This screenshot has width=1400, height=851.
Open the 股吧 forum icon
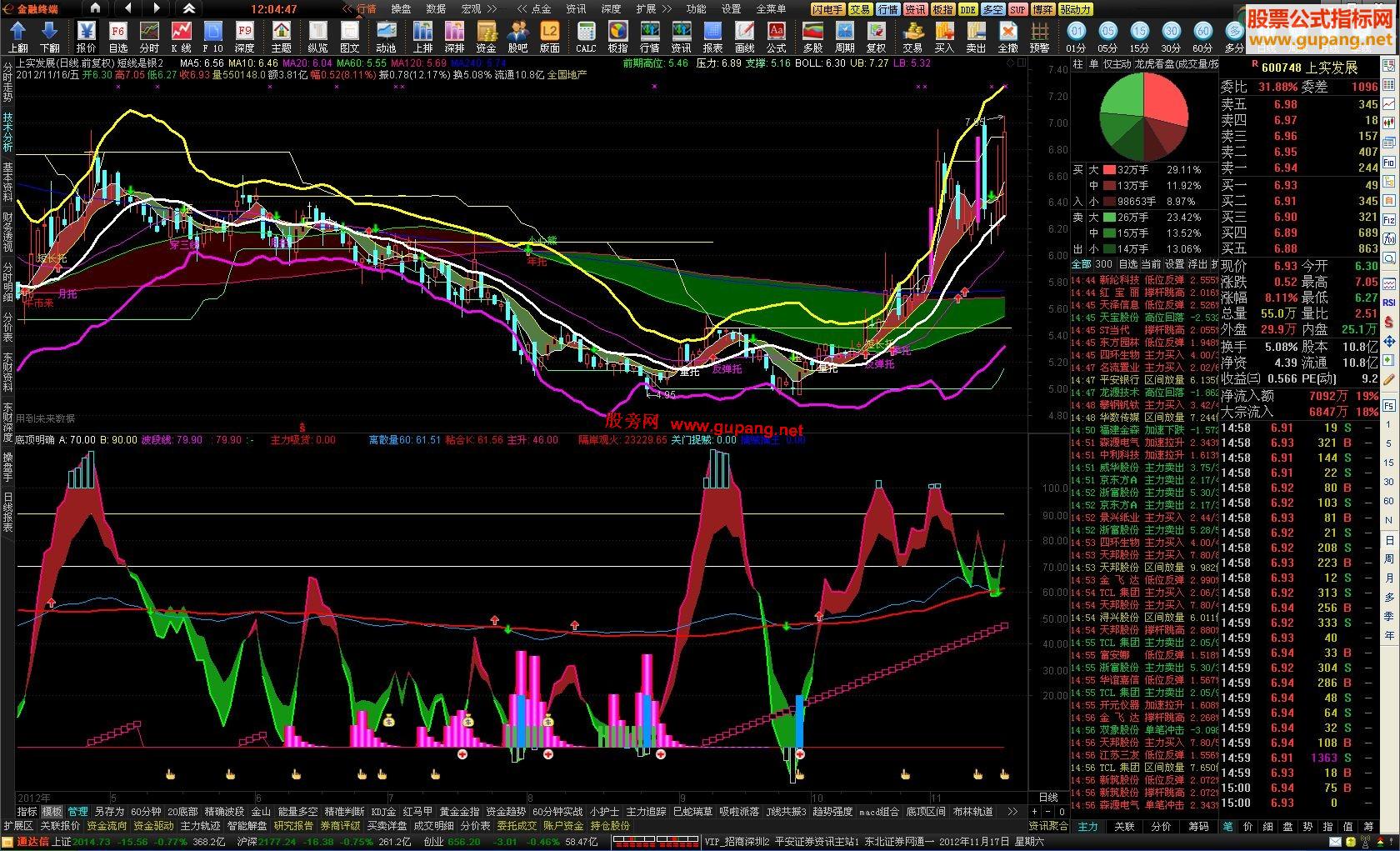pos(517,37)
